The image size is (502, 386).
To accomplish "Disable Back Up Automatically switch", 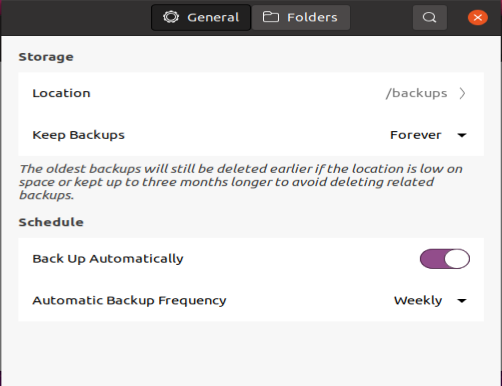I will pos(445,259).
